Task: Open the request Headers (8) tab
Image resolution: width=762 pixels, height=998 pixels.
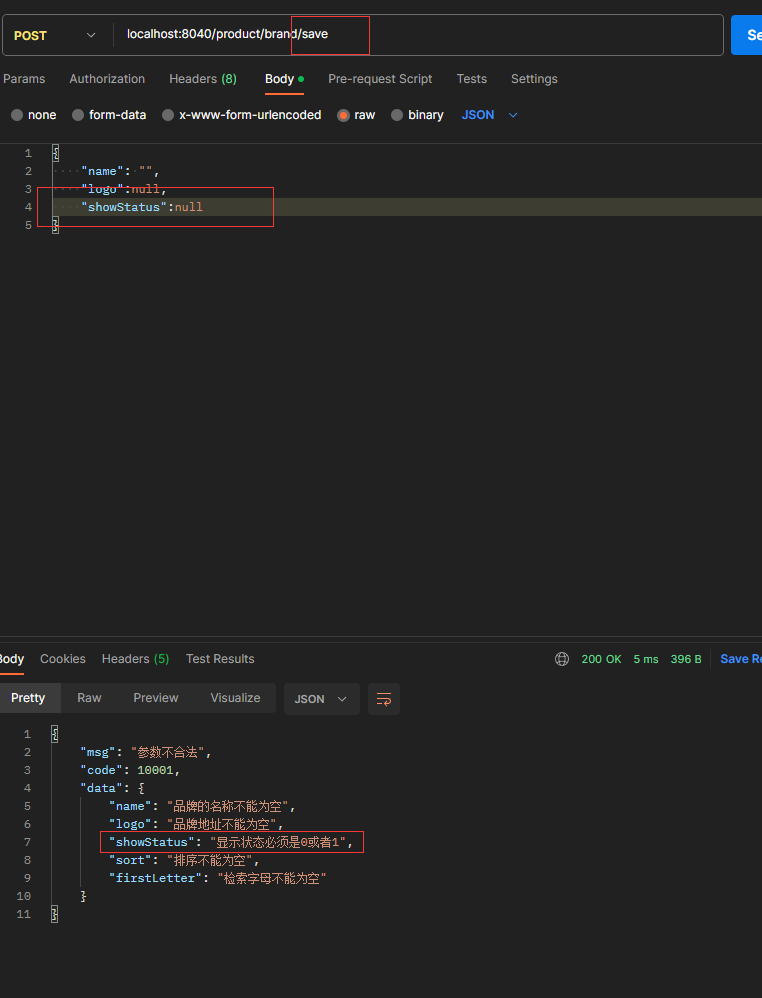Action: tap(203, 79)
